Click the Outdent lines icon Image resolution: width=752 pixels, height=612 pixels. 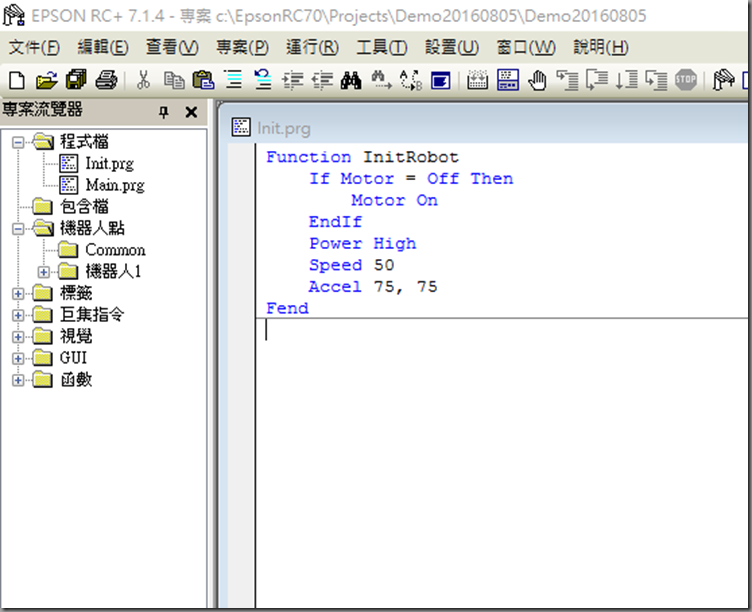pyautogui.click(x=322, y=80)
